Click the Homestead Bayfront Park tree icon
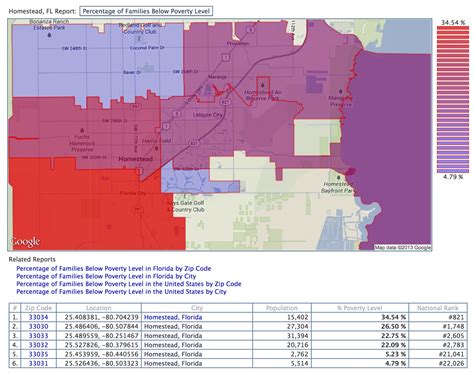The height and width of the screenshot is (381, 474). tap(339, 178)
